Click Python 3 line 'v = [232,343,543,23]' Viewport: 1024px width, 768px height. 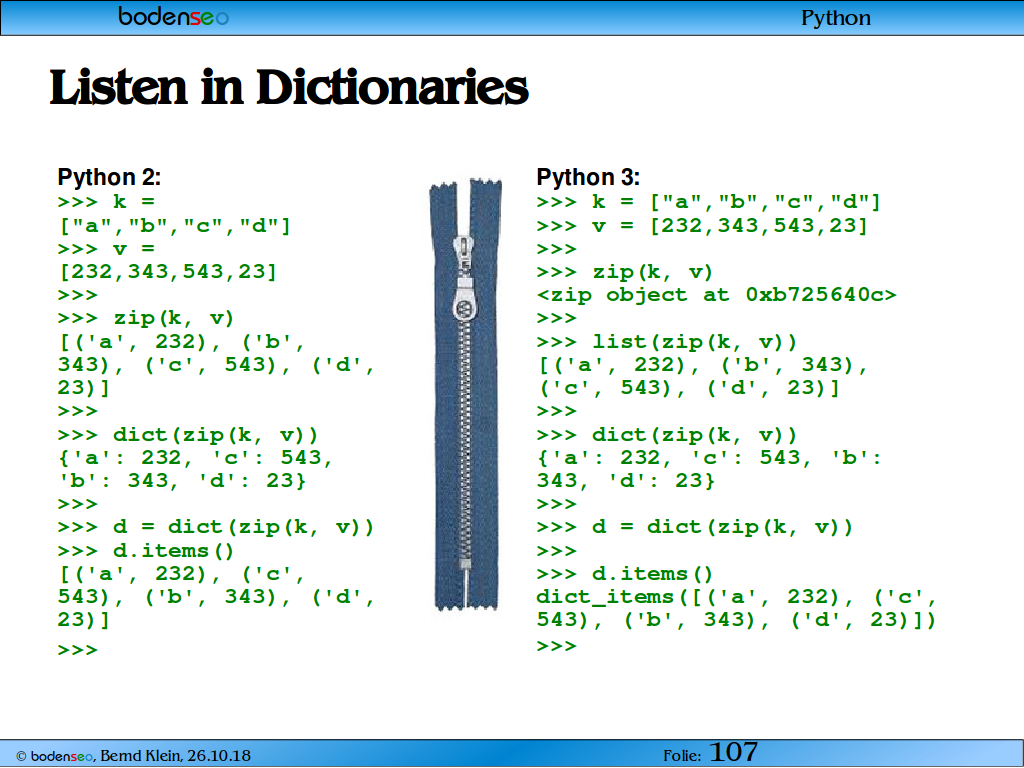click(x=729, y=226)
